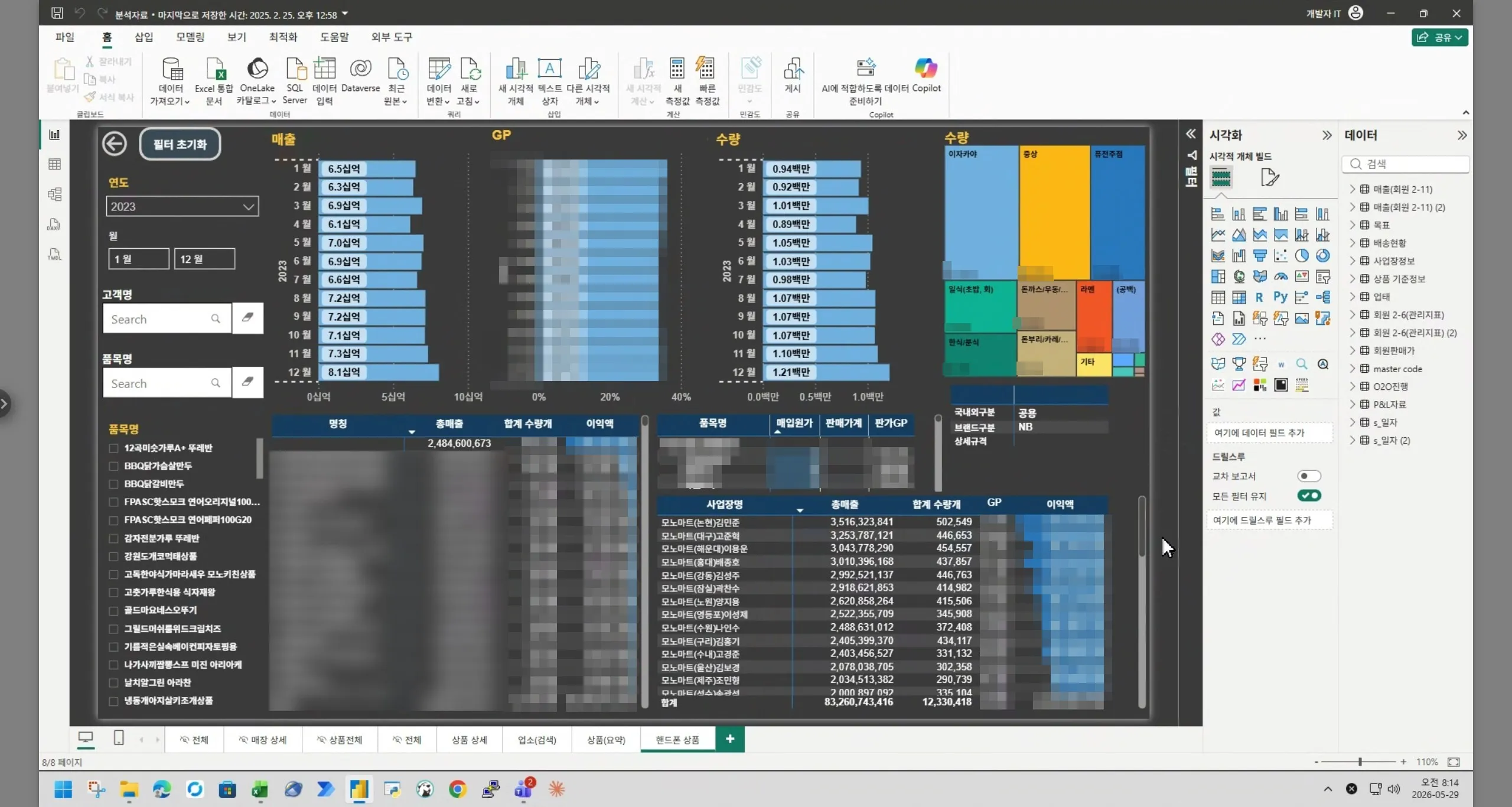The height and width of the screenshot is (807, 1512).
Task: Clear the 고객명 search eraser icon
Action: 247,318
